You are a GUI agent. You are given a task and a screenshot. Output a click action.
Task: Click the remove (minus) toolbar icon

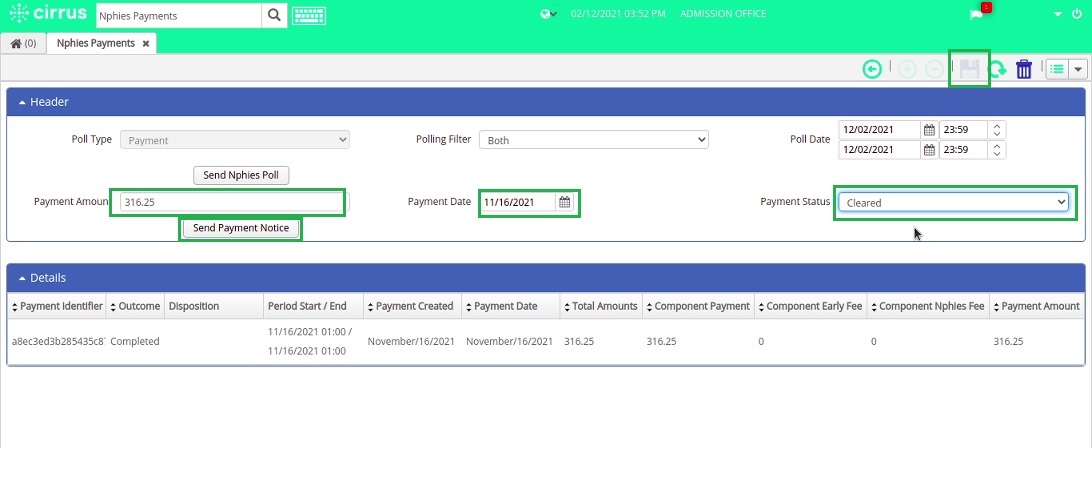pyautogui.click(x=935, y=69)
